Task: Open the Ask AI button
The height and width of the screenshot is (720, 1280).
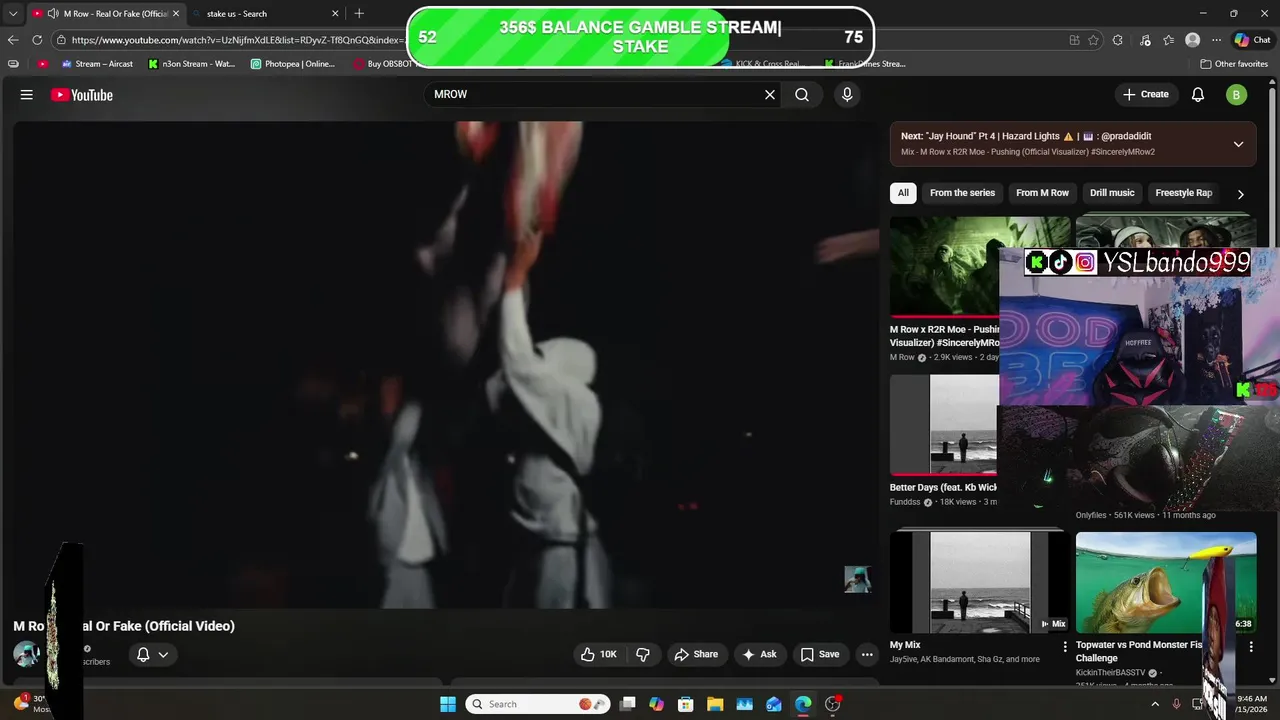Action: point(760,654)
